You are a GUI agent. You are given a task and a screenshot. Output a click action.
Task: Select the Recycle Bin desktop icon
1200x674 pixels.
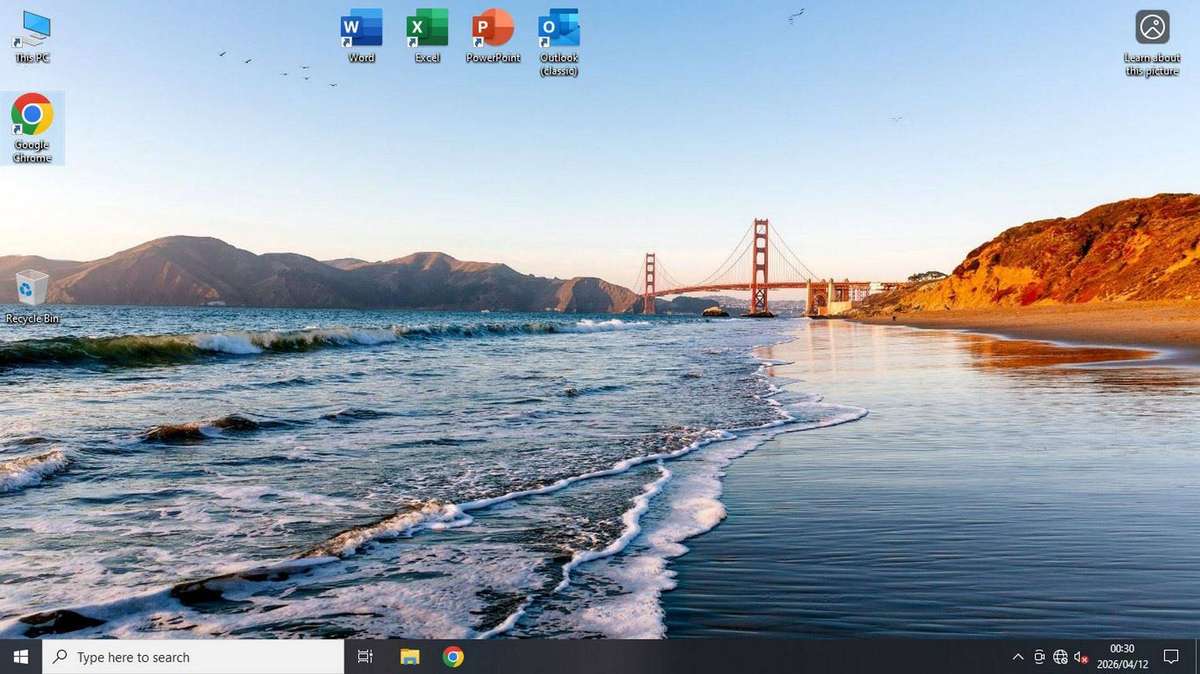click(32, 297)
